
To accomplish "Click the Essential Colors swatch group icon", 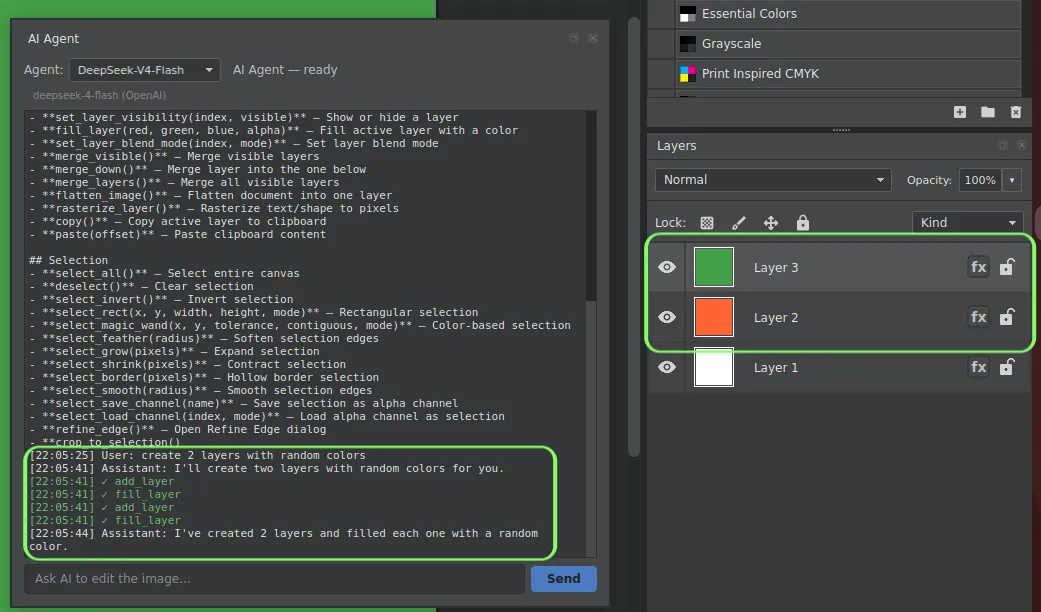I will pyautogui.click(x=688, y=14).
